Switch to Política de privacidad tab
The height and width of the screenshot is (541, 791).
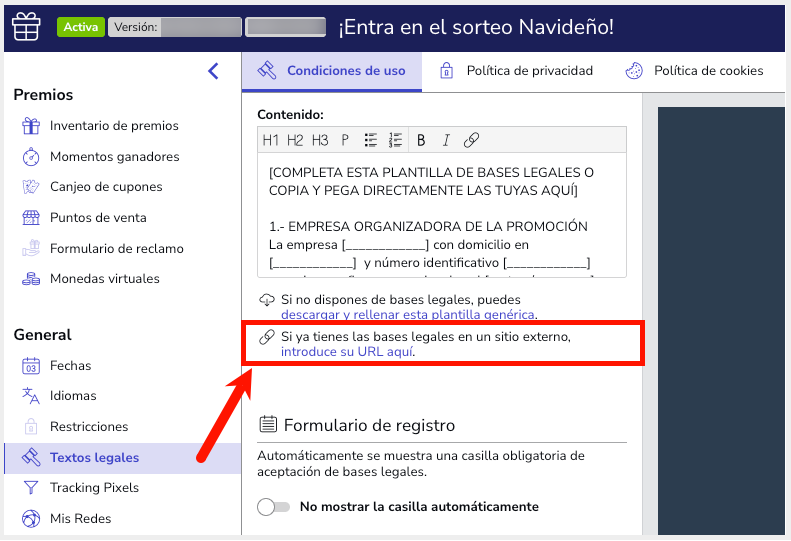coord(516,71)
